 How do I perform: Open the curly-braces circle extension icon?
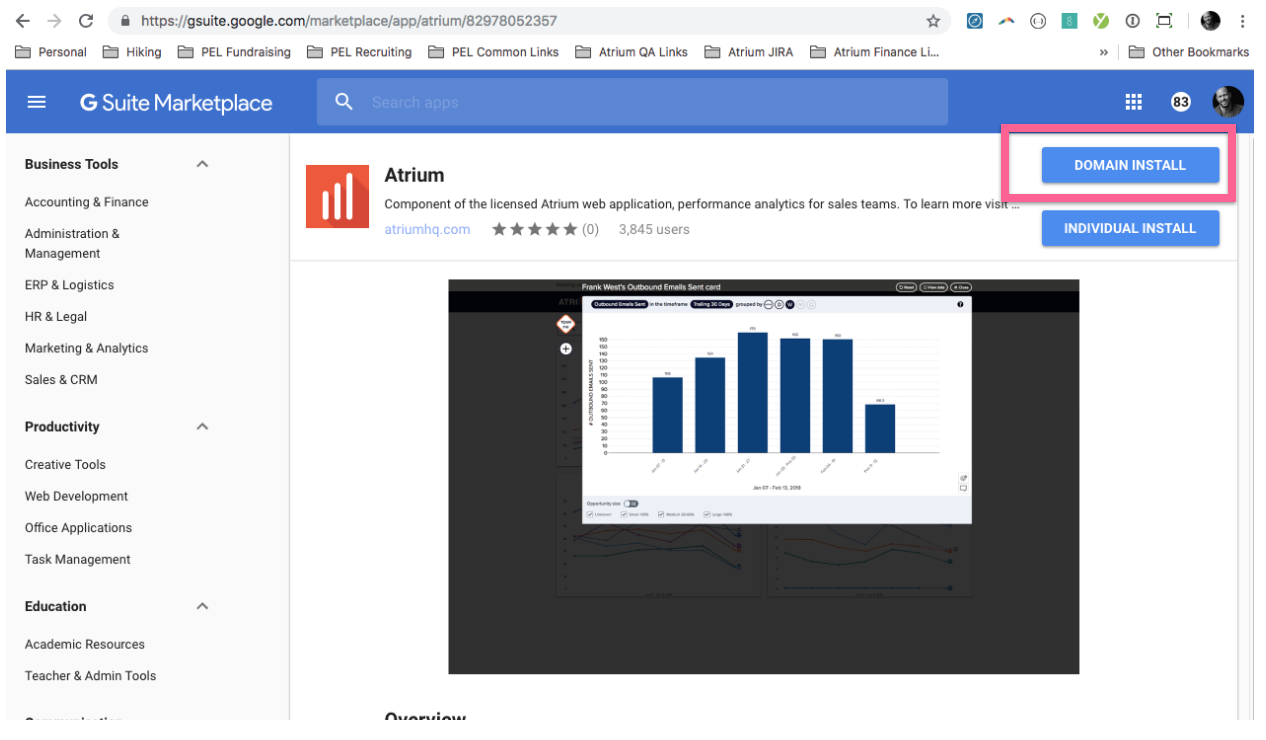click(1038, 20)
